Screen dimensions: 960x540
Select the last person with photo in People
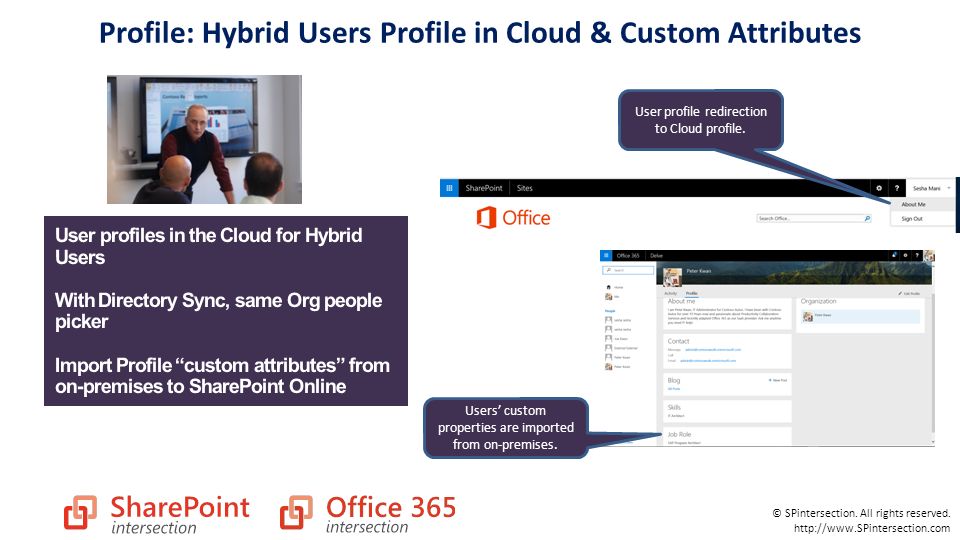tap(618, 367)
